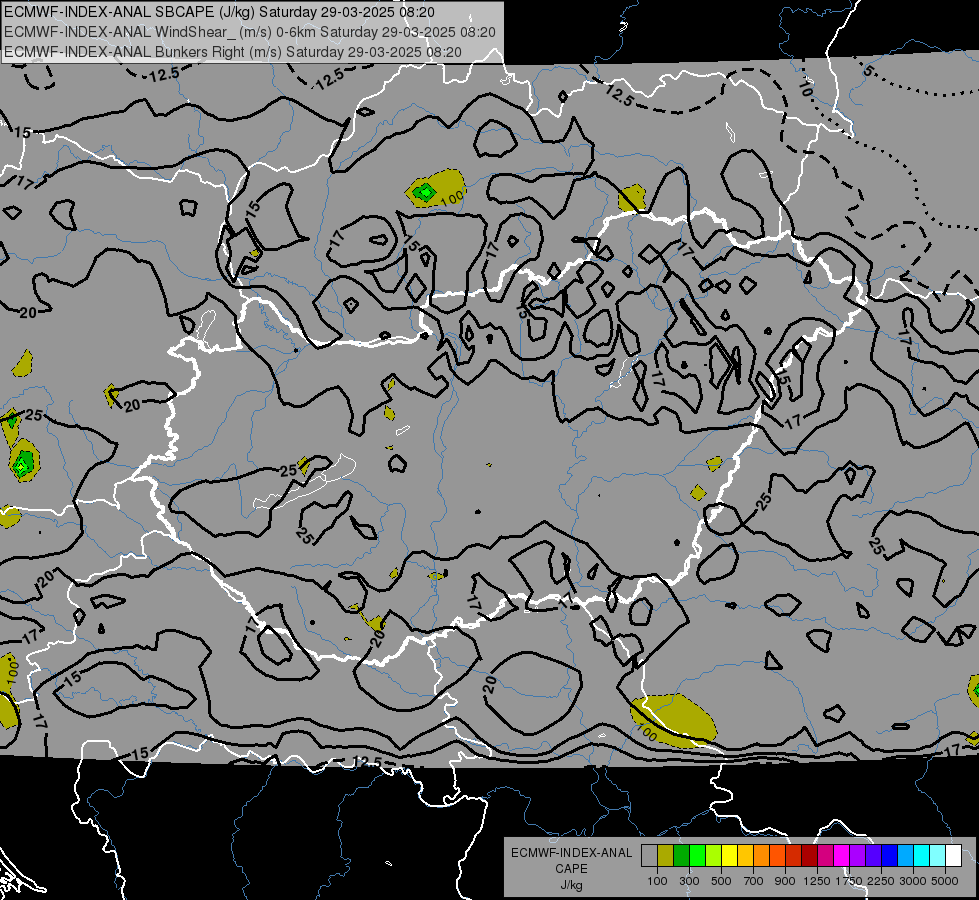This screenshot has height=900, width=979.
Task: Pick the yellow-green CAPE legend swatch
Action: (x=713, y=855)
